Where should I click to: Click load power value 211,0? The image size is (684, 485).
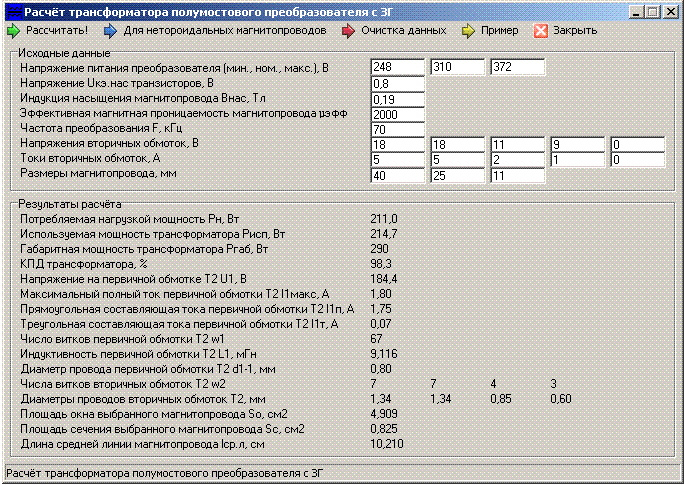pos(384,219)
